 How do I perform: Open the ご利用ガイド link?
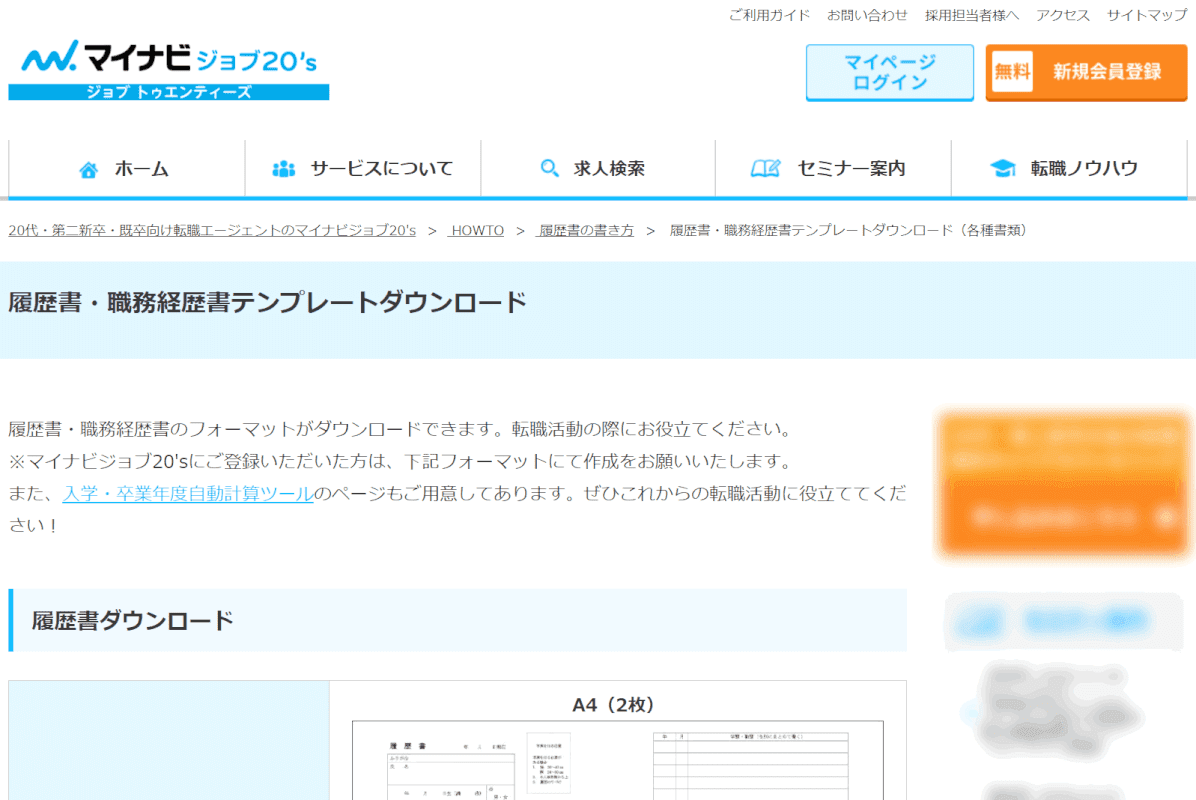[769, 15]
